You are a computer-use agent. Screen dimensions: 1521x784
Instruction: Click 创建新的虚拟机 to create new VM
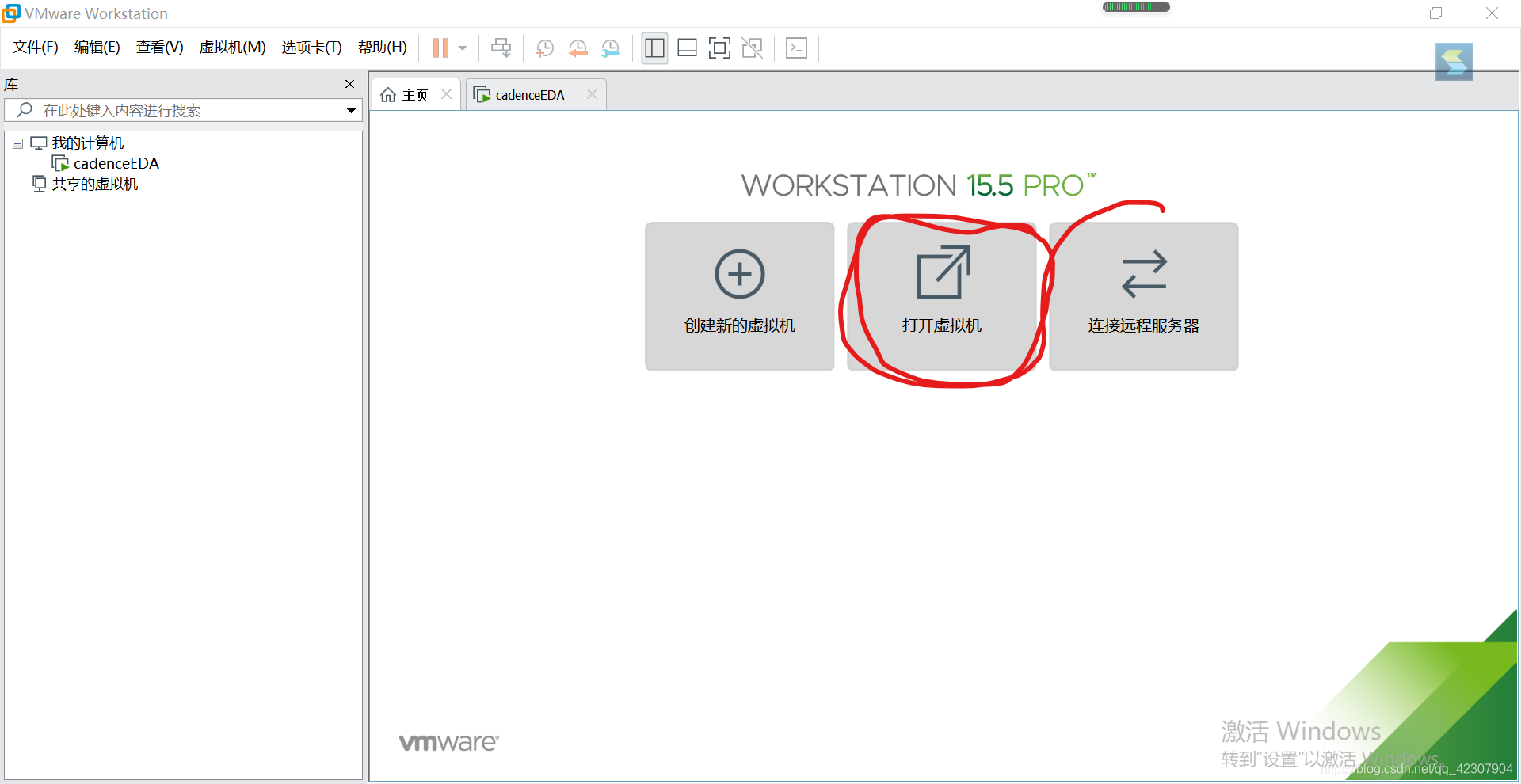click(x=739, y=297)
